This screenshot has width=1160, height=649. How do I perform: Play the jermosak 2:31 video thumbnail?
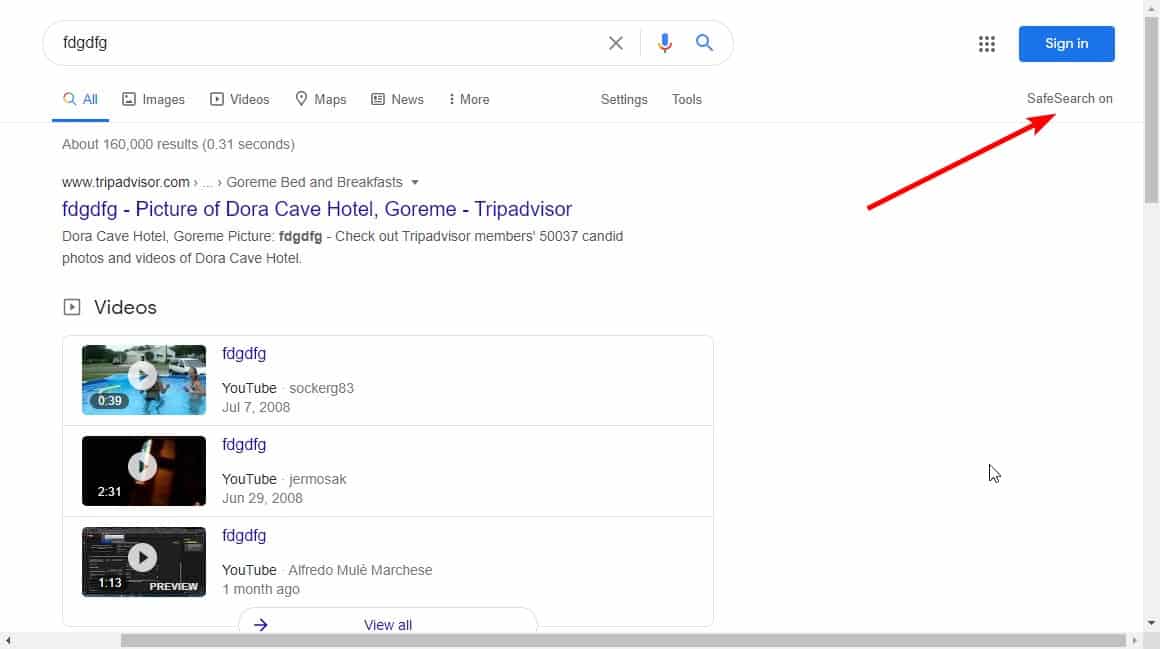(x=144, y=471)
